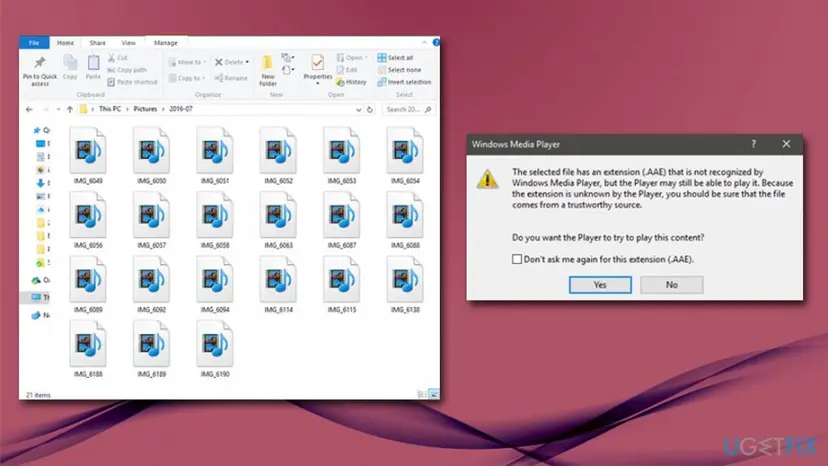Check Don't ask me again checkbox
828x466 pixels.
[517, 259]
